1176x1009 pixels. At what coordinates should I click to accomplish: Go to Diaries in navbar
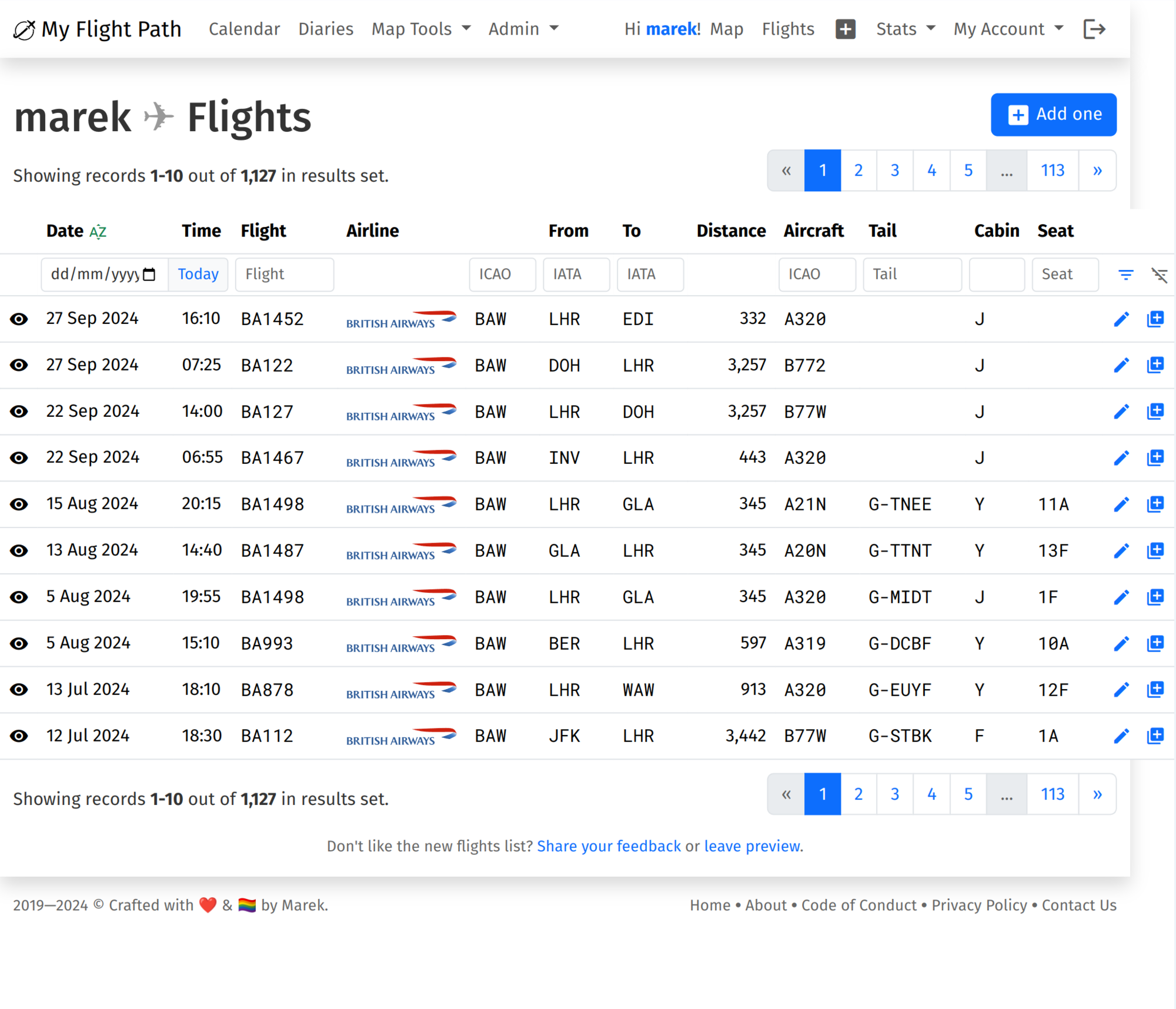[326, 29]
